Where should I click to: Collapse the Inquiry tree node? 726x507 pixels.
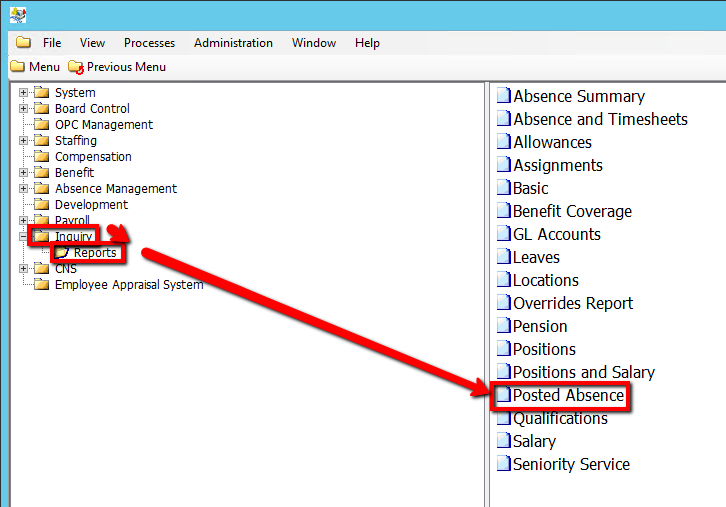tap(23, 237)
